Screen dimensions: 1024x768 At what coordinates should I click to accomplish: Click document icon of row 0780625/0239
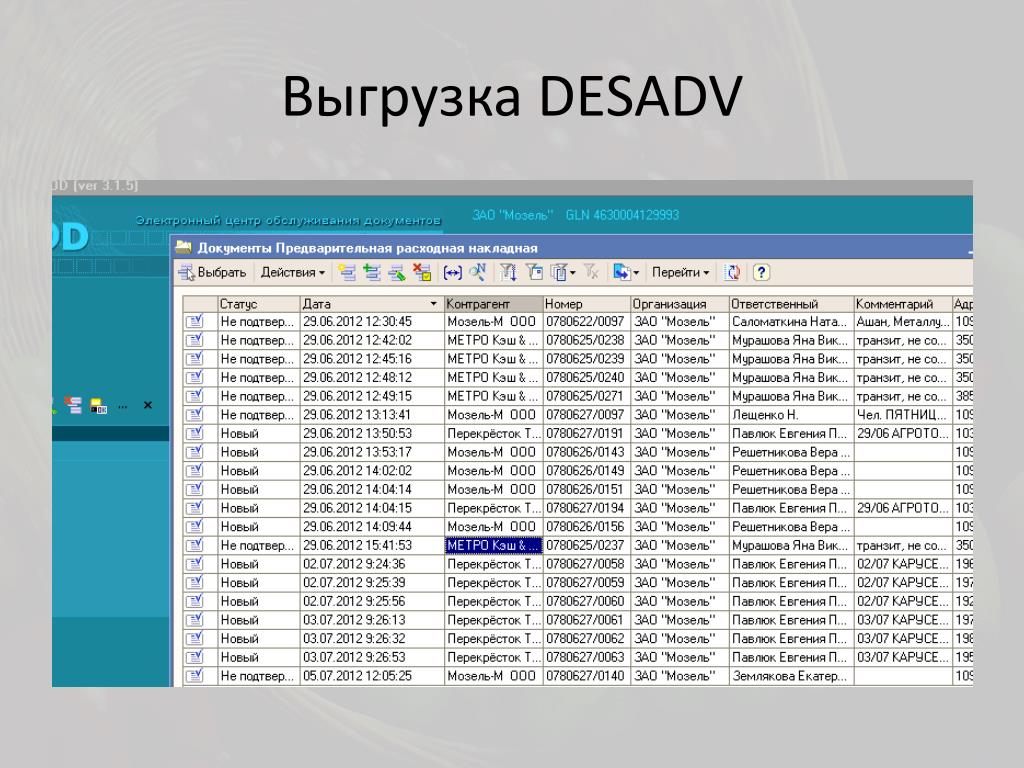pos(195,359)
